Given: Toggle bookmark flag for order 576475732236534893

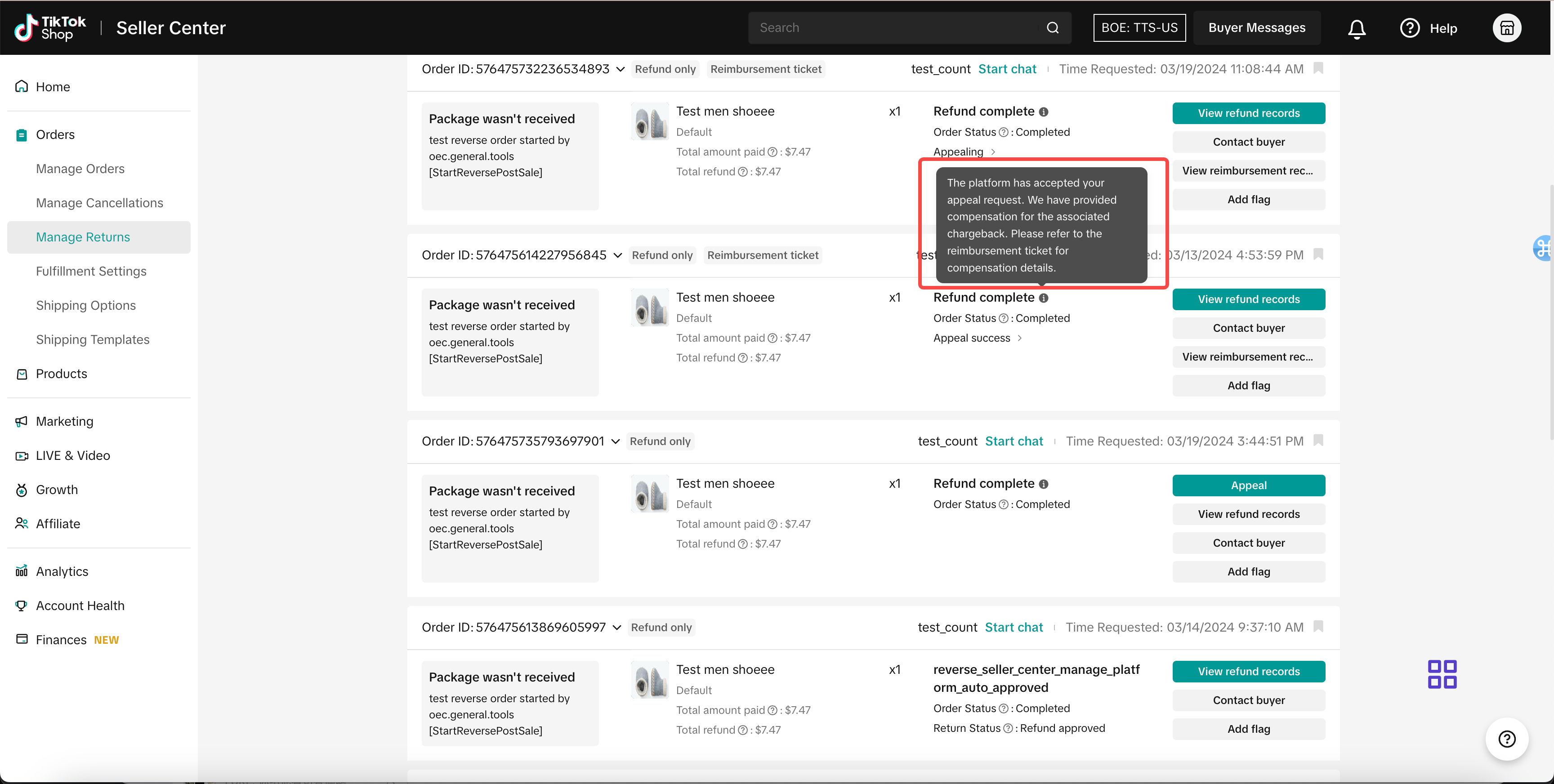Looking at the screenshot, I should [1318, 68].
